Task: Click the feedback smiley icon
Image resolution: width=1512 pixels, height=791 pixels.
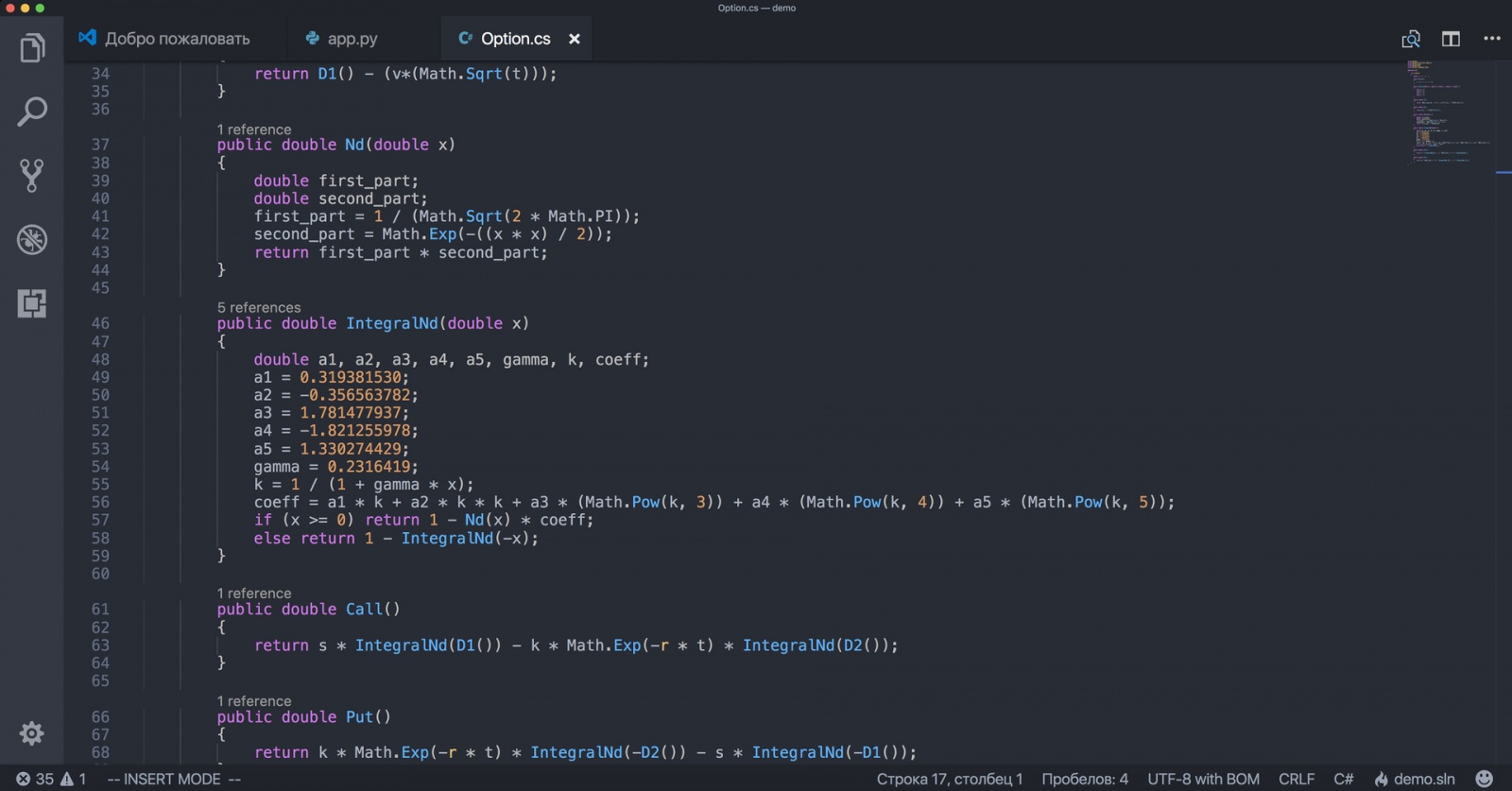Action: pos(1485,779)
